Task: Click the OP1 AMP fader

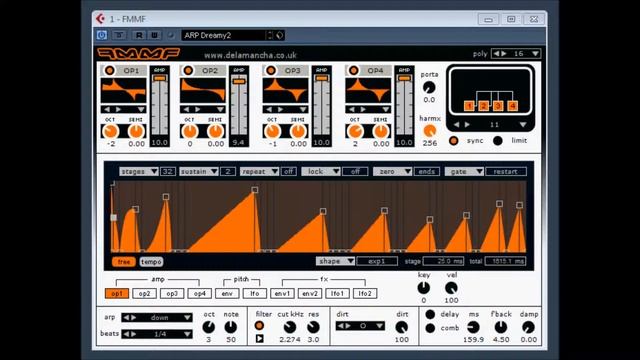Action: click(160, 78)
